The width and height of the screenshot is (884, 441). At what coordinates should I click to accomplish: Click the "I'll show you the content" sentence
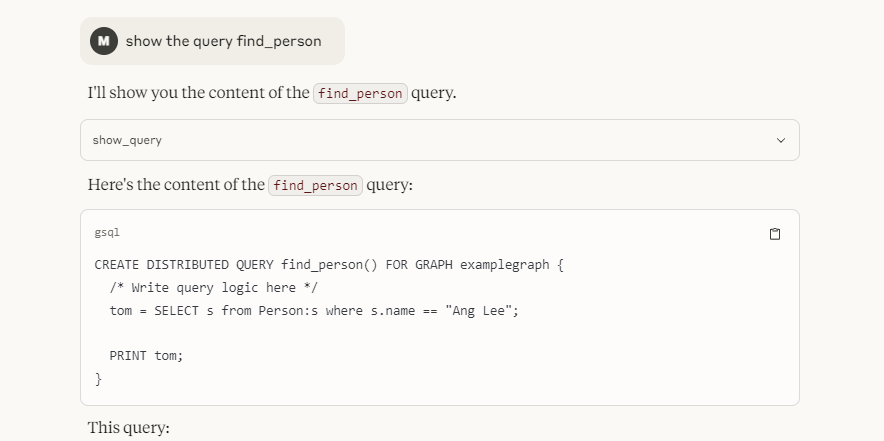click(x=198, y=94)
